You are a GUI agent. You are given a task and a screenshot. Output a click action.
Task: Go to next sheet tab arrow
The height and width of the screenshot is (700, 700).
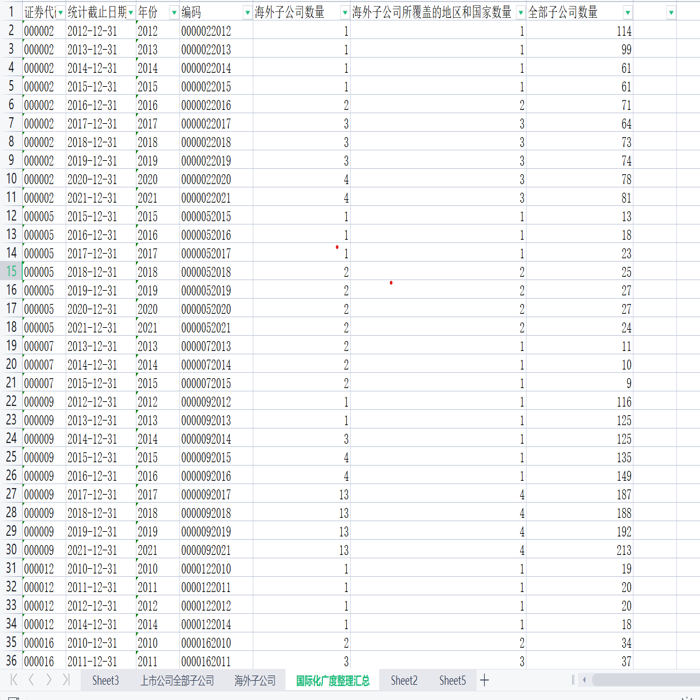click(49, 680)
